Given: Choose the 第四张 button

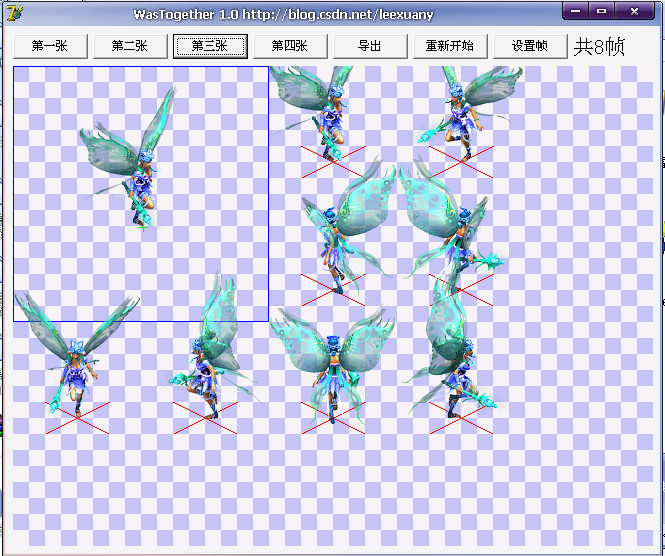Looking at the screenshot, I should pos(290,46).
